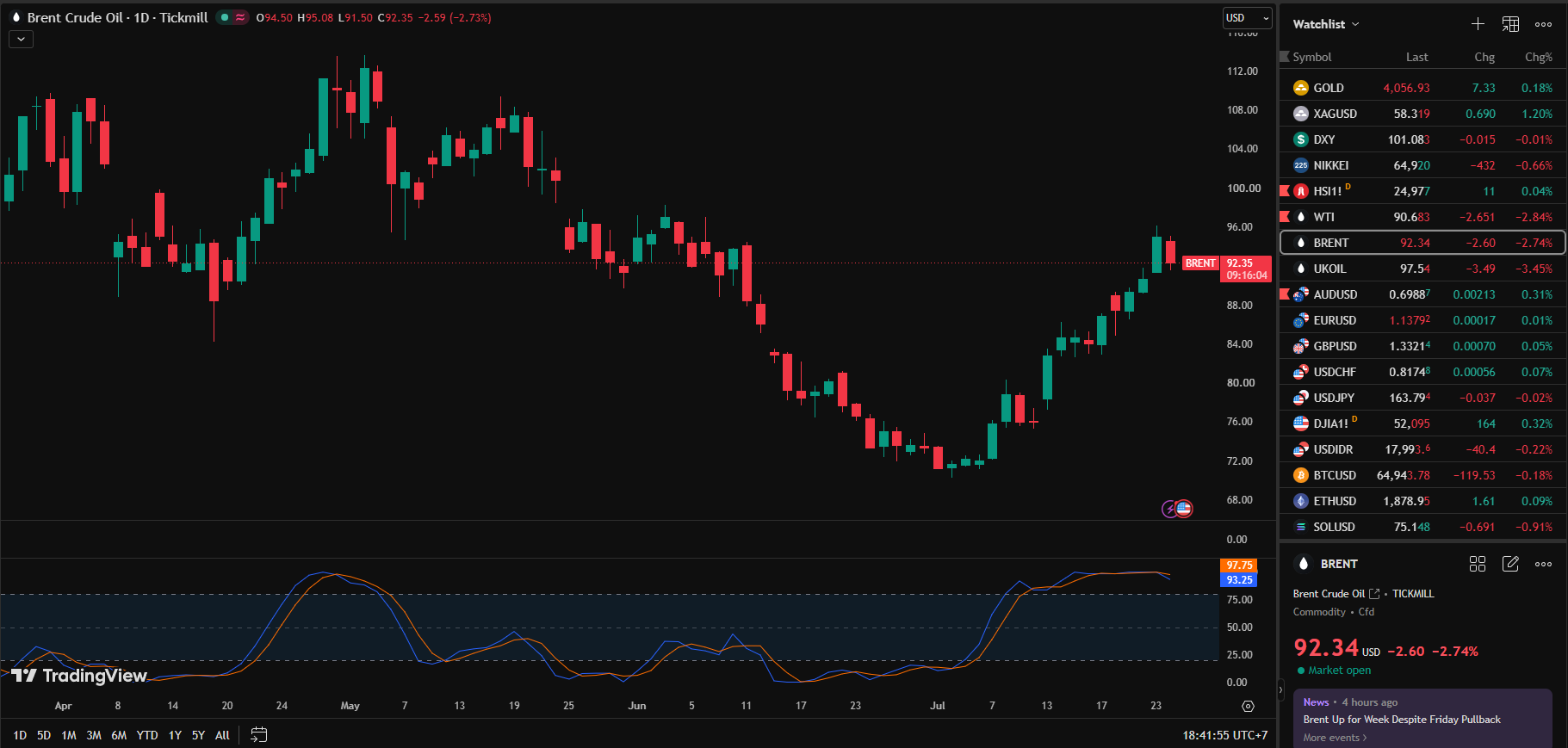Screen dimensions: 1568x748
Task: Open the Watchlist three-dot options menu
Action: 1543,24
